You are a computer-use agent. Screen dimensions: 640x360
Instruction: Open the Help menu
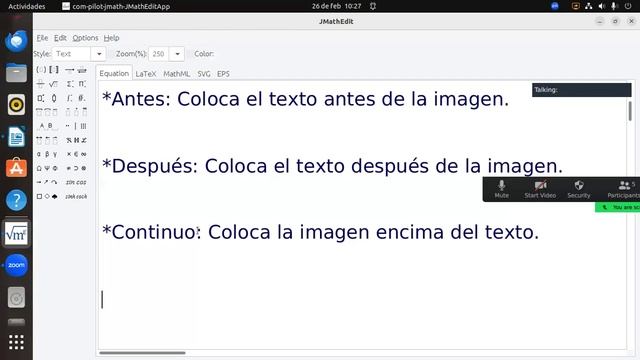click(111, 38)
